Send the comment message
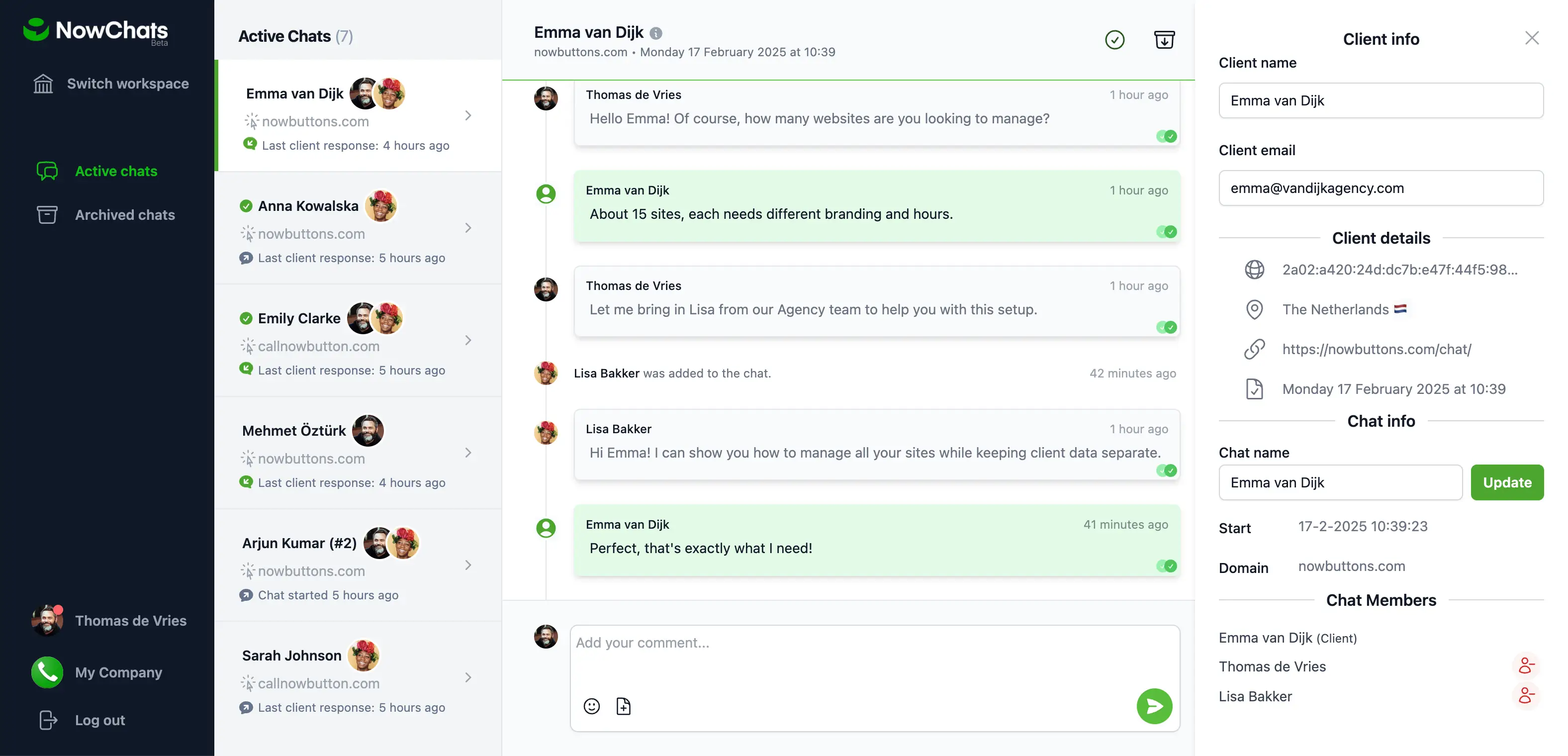The width and height of the screenshot is (1568, 756). click(x=1155, y=707)
